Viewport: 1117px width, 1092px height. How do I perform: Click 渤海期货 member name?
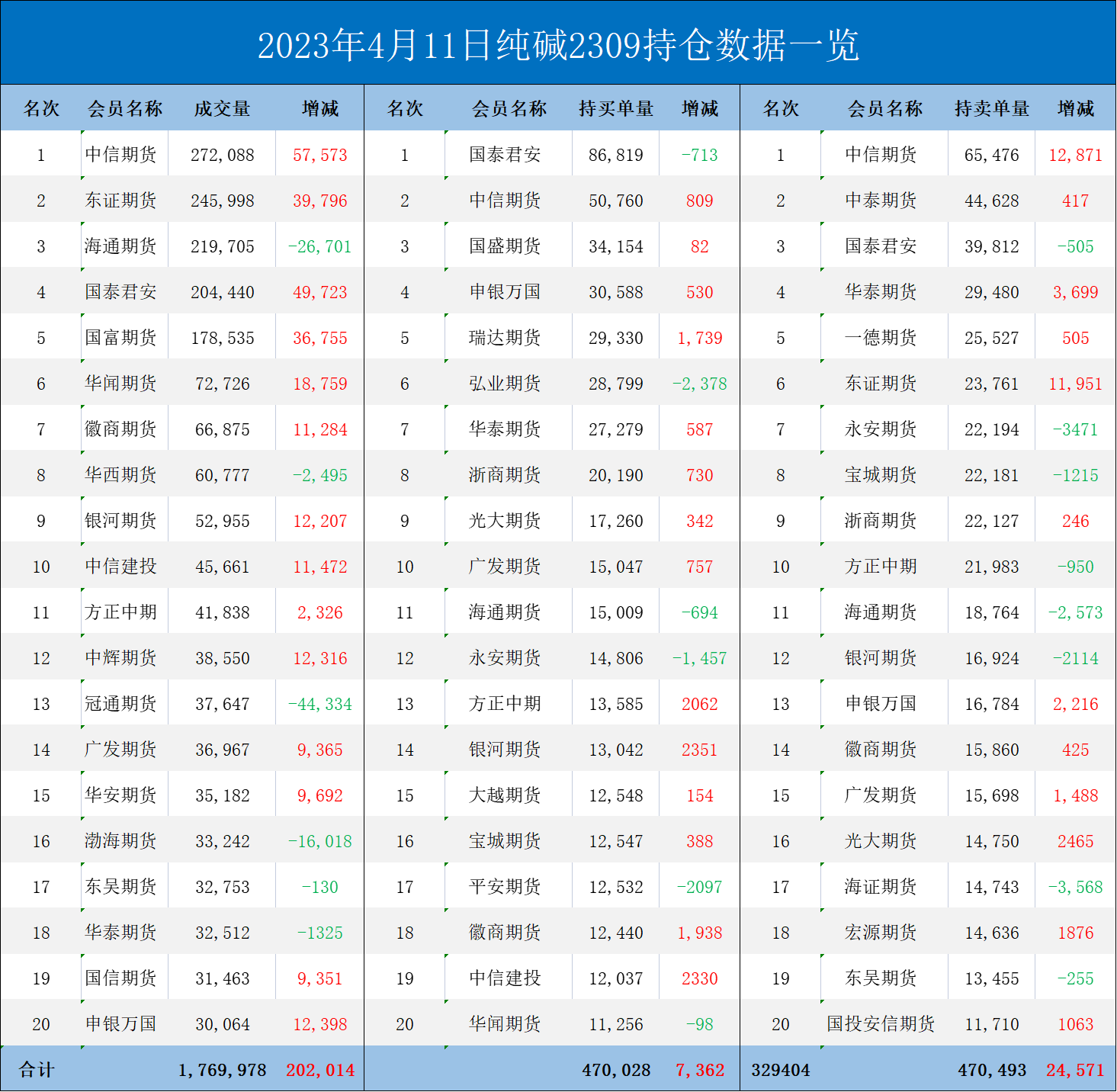pos(120,841)
